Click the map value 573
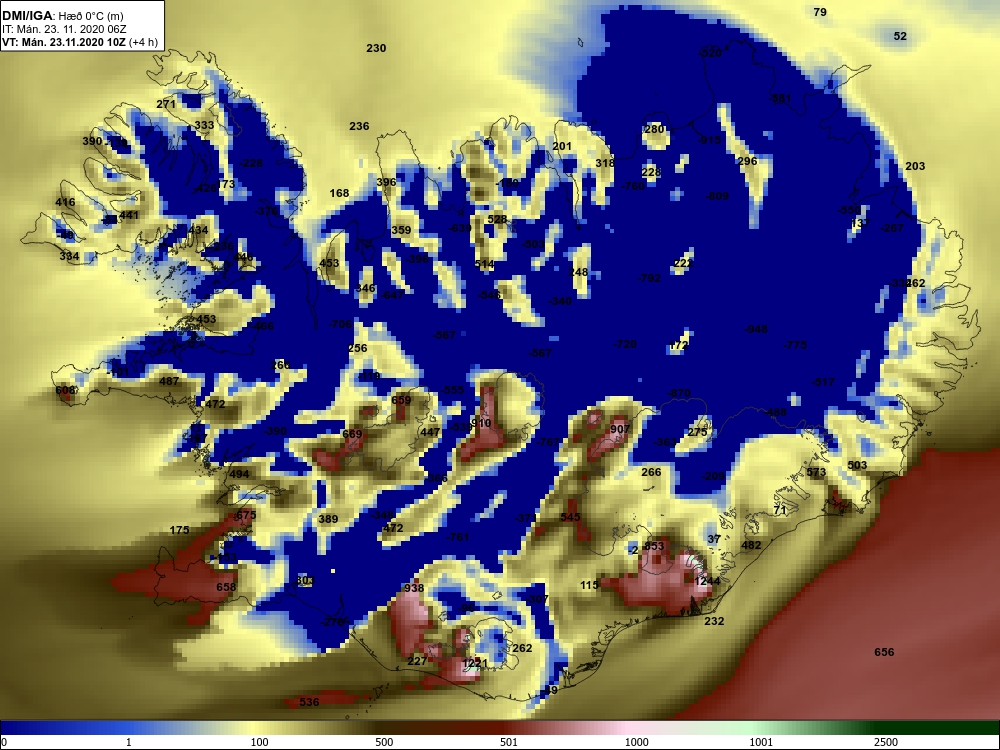Viewport: 1000px width, 750px height. [x=816, y=473]
